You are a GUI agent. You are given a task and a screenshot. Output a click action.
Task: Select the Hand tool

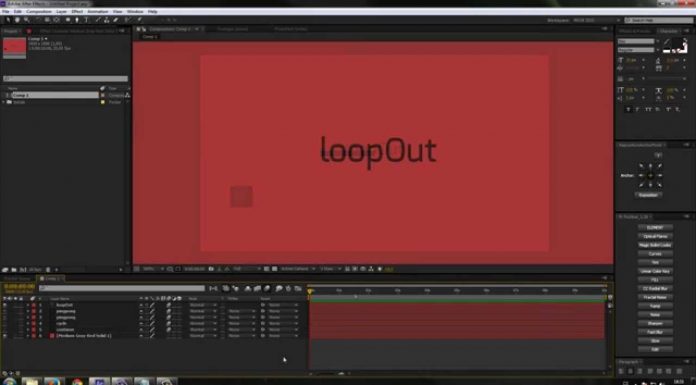[x=17, y=20]
